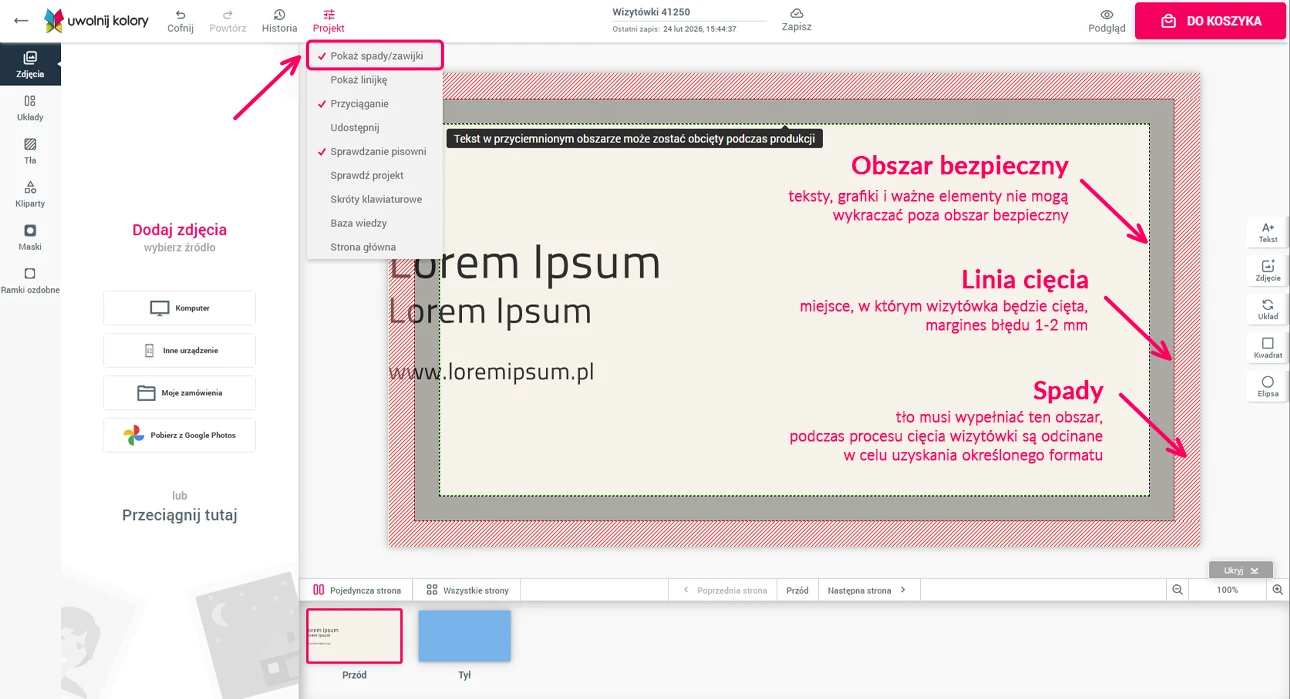Add a Tekst text element
The height and width of the screenshot is (699, 1290).
pos(1267,232)
